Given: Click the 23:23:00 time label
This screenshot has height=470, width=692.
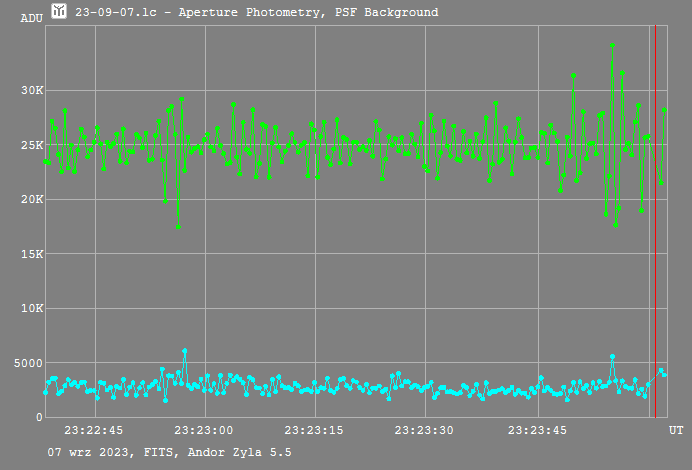Looking at the screenshot, I should pos(203,430).
